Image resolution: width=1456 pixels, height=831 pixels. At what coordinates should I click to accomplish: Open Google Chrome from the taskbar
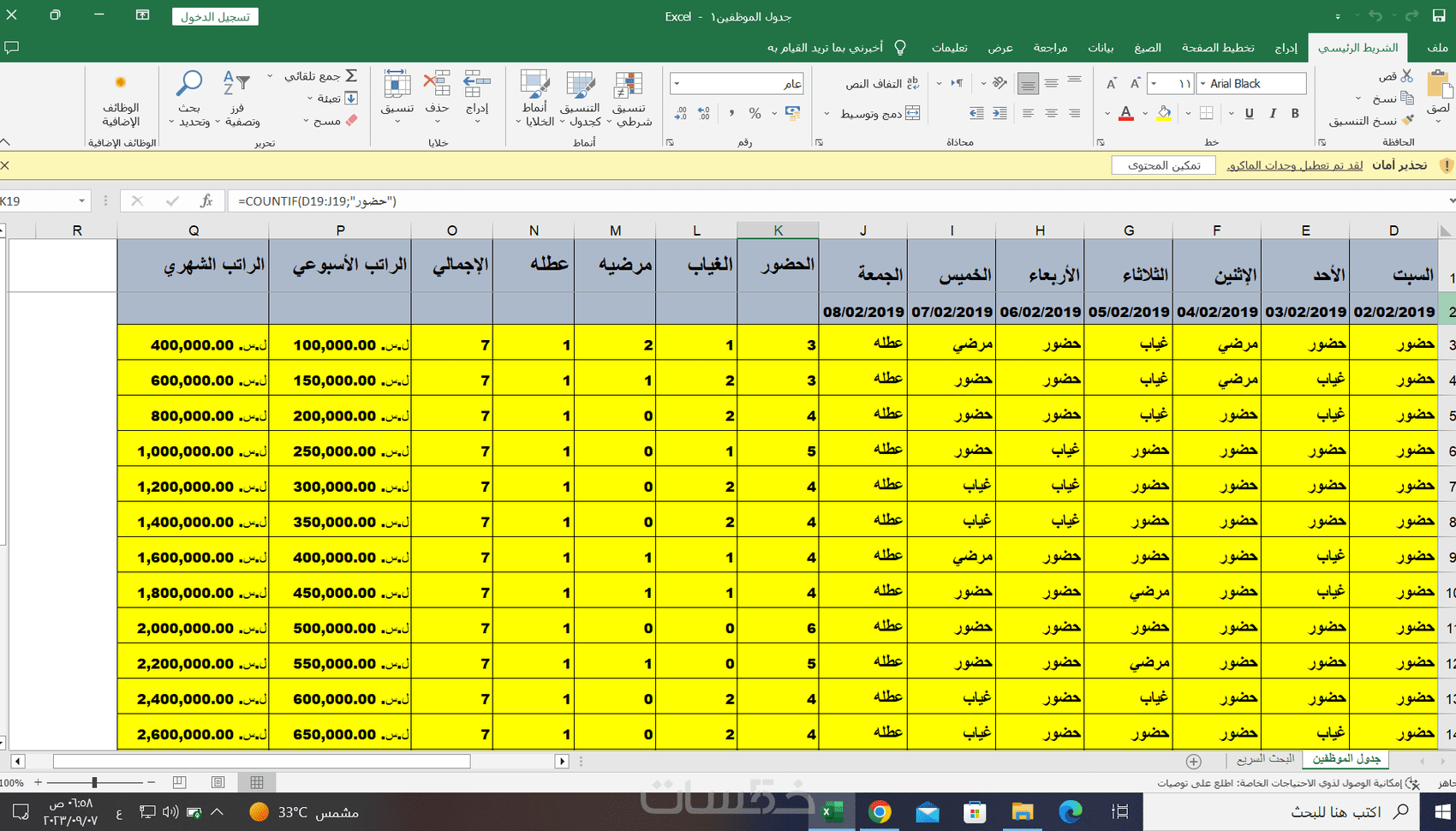click(x=880, y=811)
